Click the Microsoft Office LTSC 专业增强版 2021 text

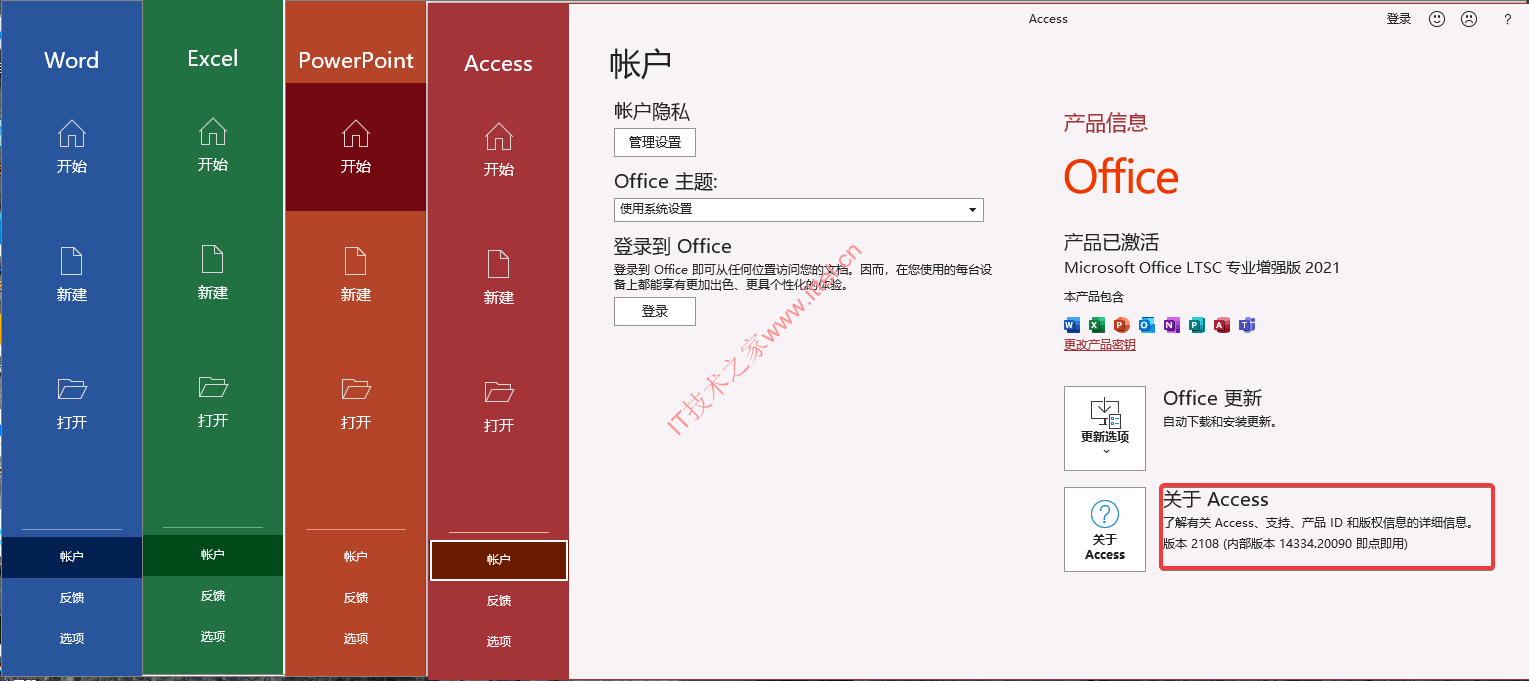pyautogui.click(x=1202, y=268)
